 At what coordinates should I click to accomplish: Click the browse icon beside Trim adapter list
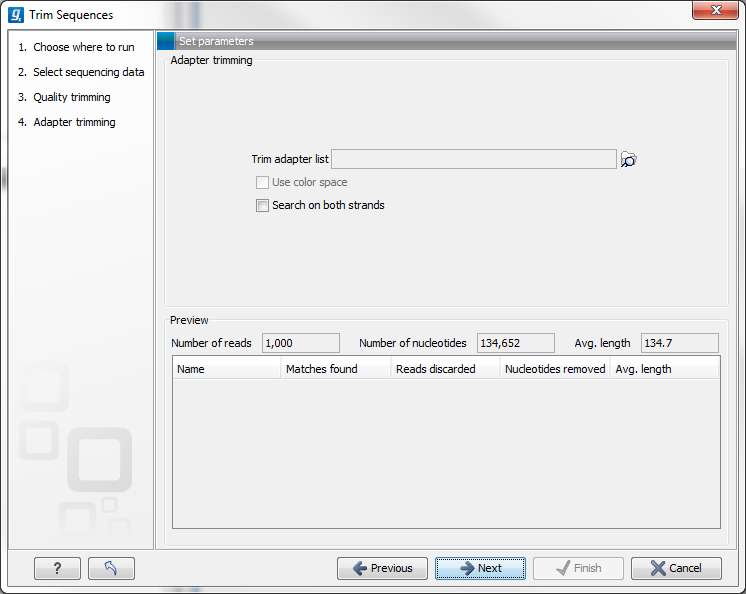tap(628, 160)
